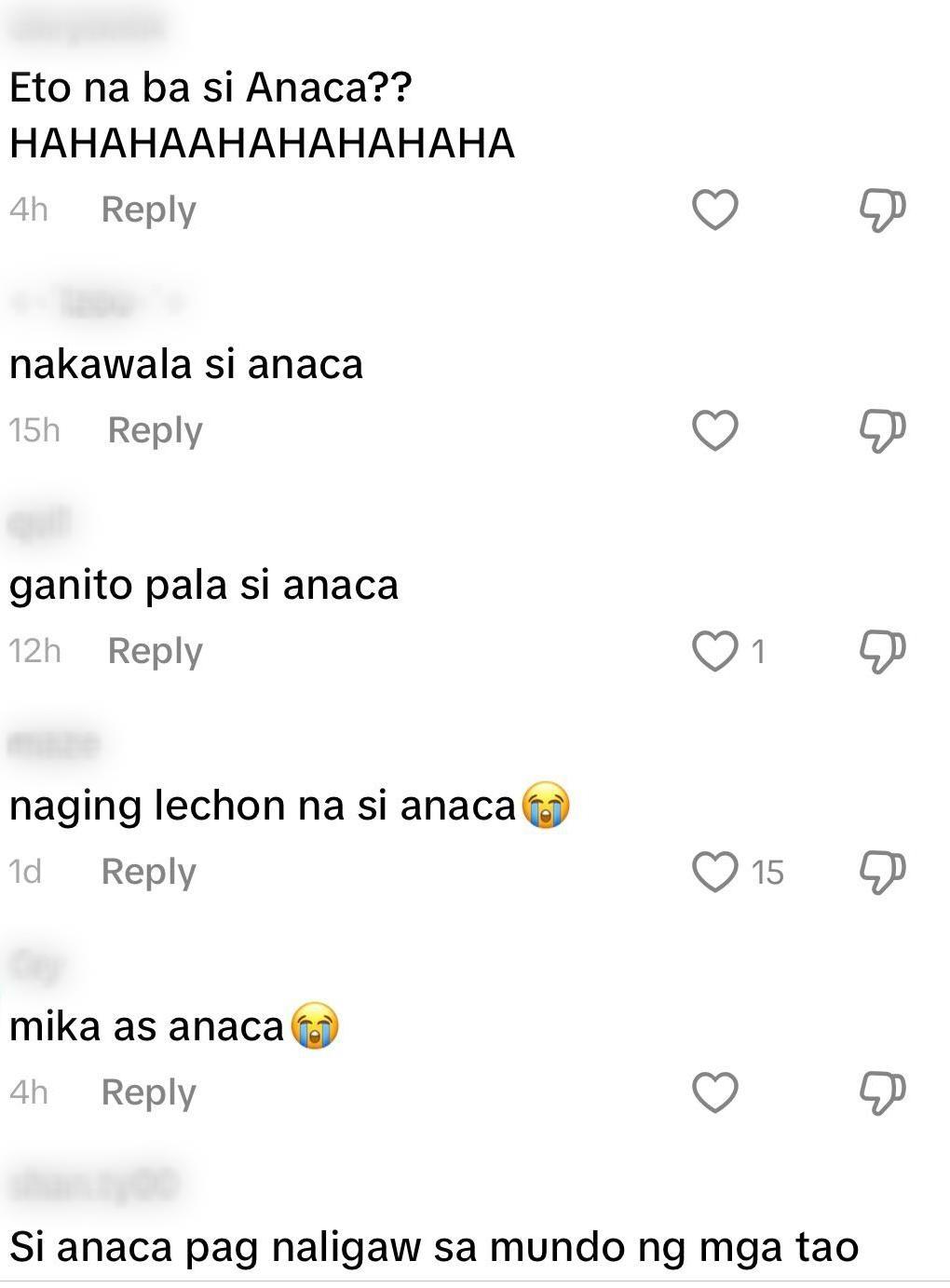
Task: Open blurred username above 'naging lechon' comment
Action: [x=54, y=744]
